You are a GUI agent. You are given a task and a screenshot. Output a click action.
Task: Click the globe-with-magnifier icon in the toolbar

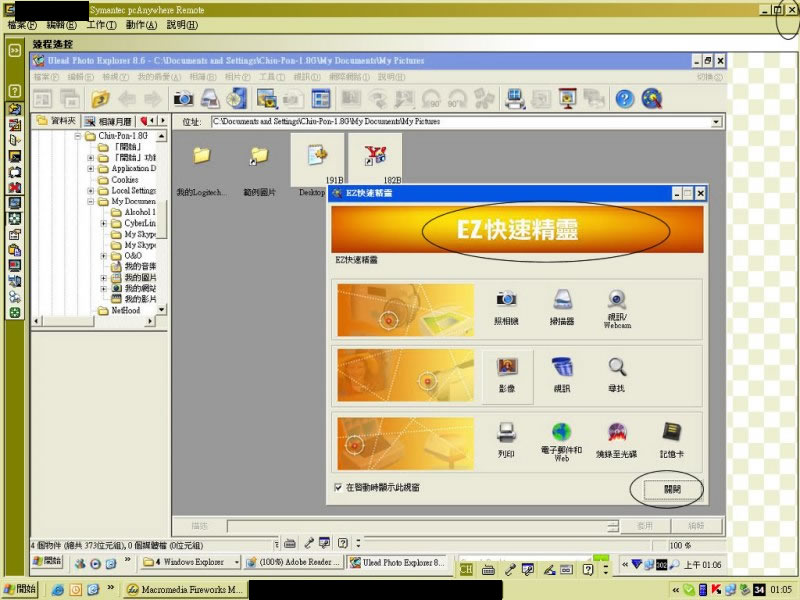point(652,98)
